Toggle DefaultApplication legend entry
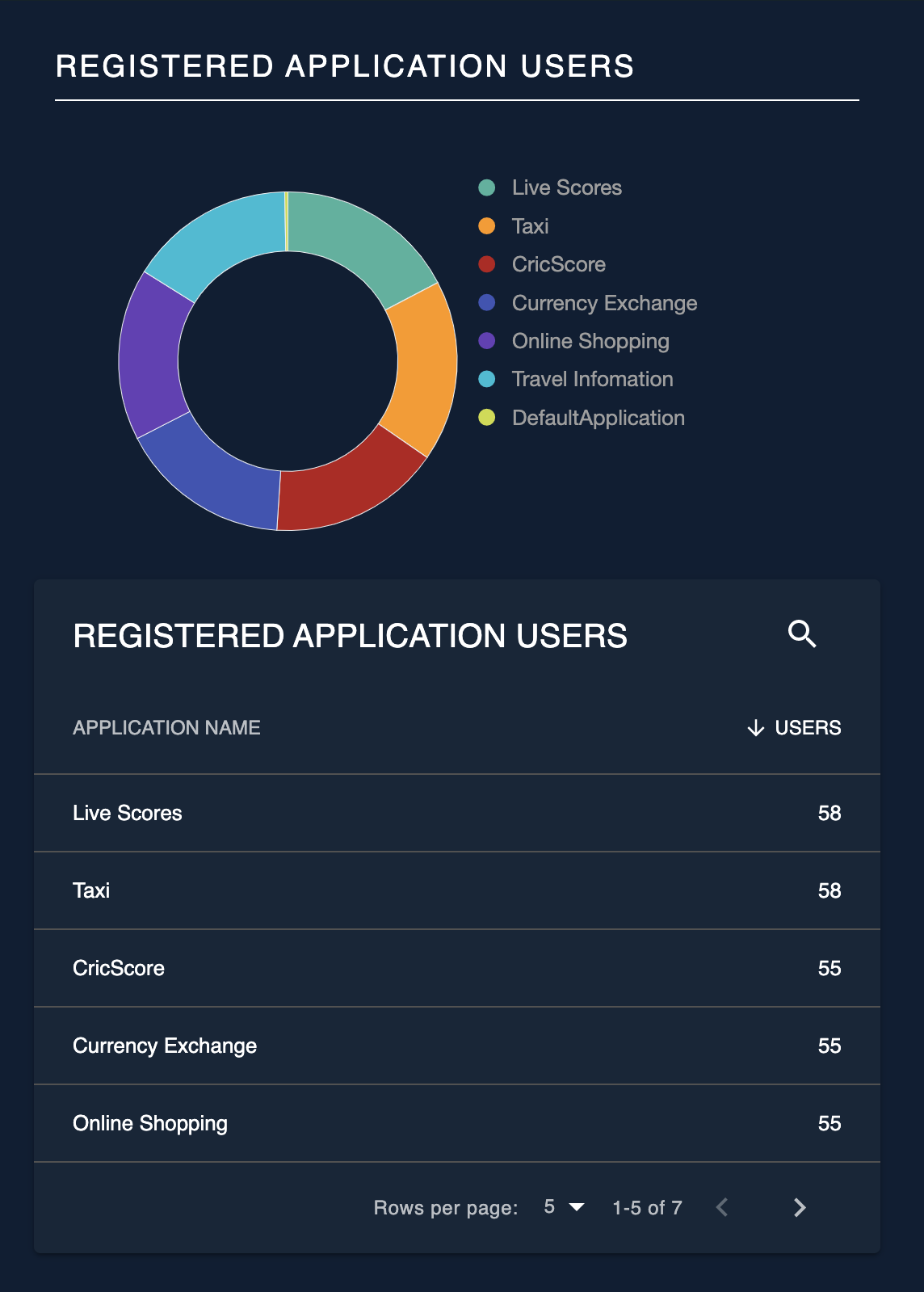The image size is (924, 1292). tap(582, 418)
